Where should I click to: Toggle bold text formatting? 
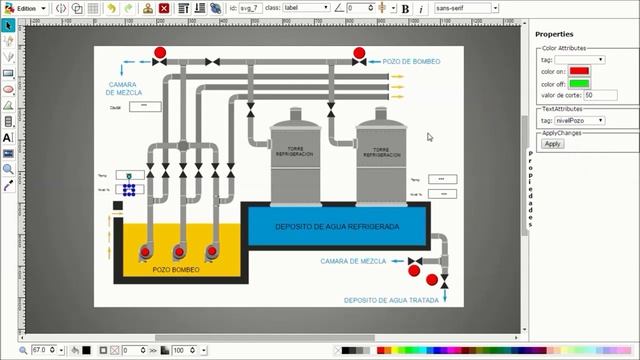click(x=405, y=9)
